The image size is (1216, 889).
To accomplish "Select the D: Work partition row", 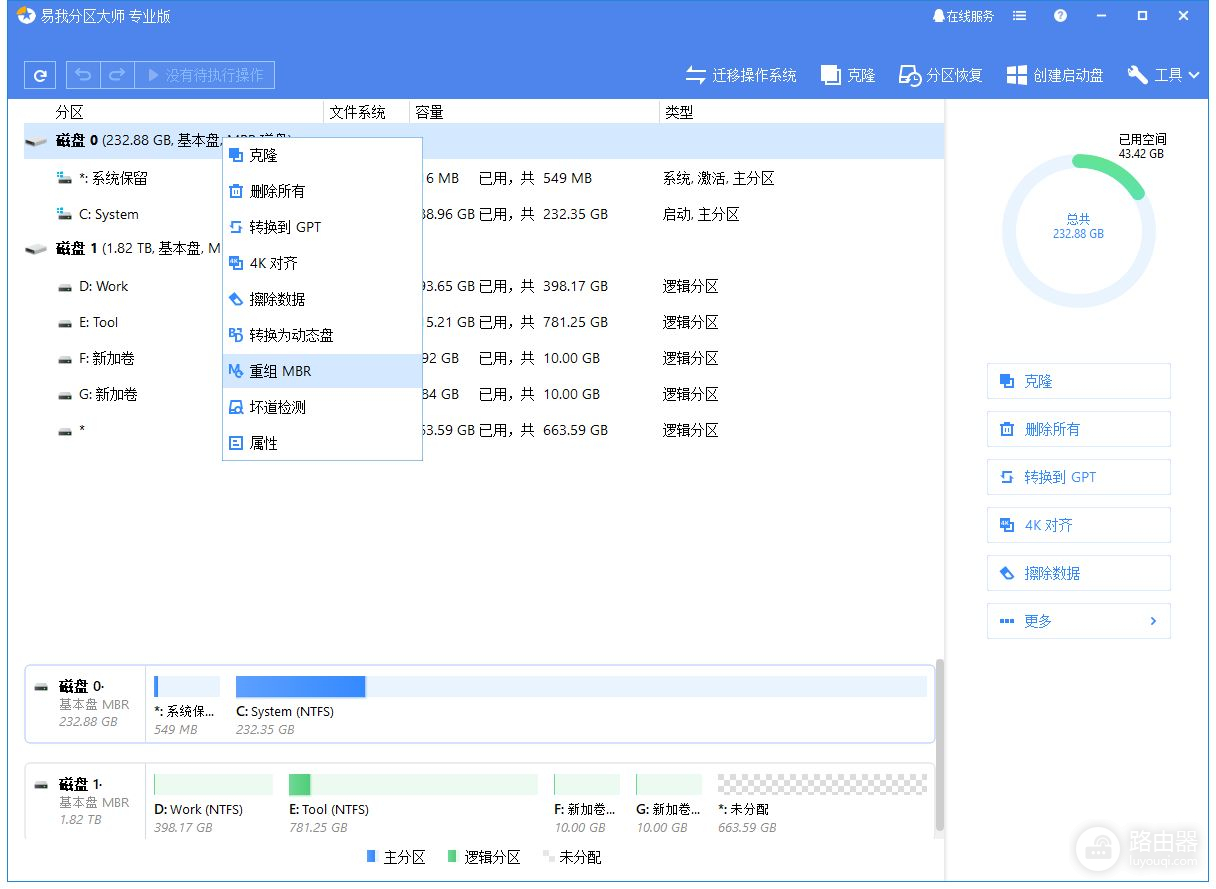I will 104,287.
